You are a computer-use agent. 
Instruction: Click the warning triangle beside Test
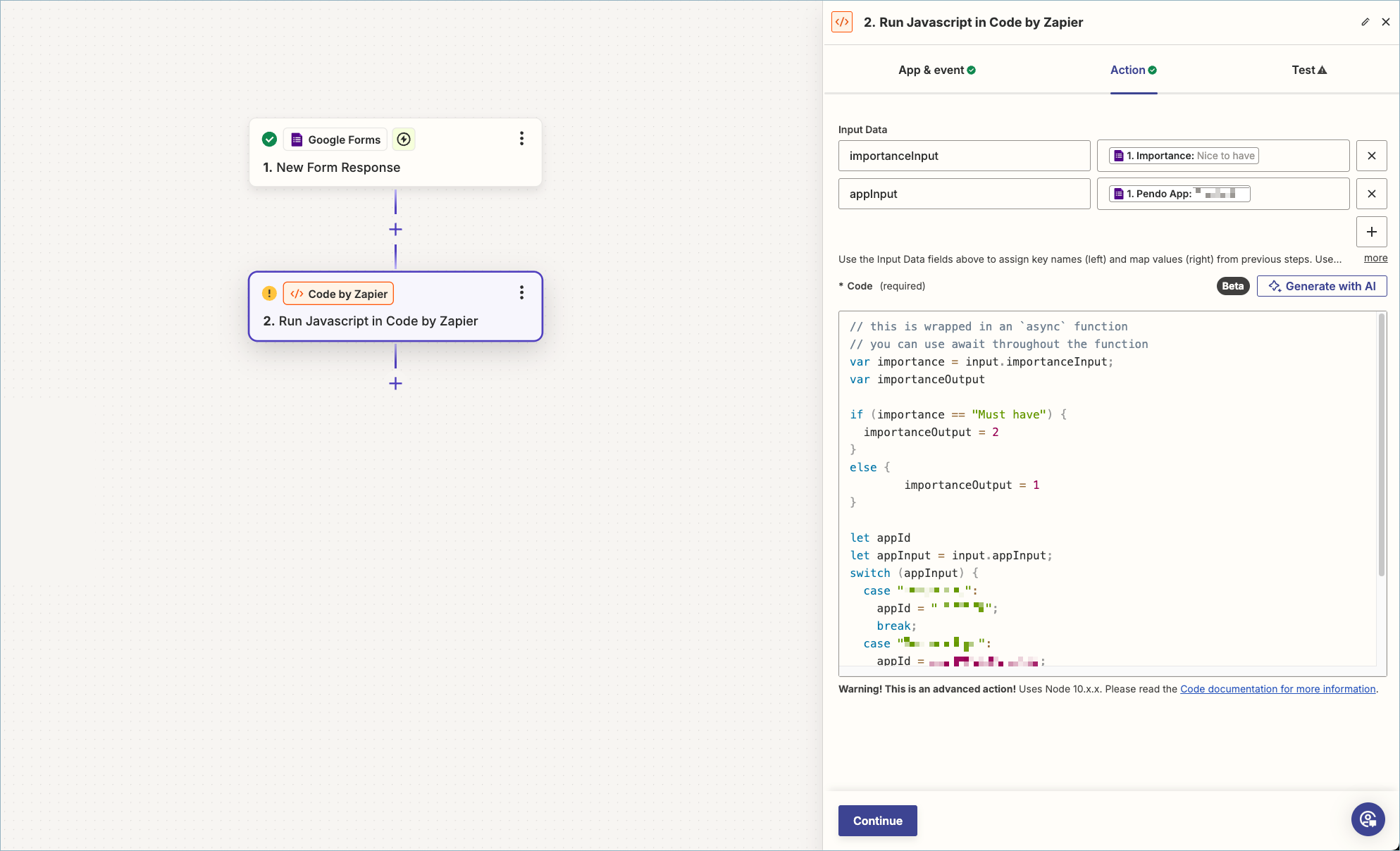coord(1322,70)
